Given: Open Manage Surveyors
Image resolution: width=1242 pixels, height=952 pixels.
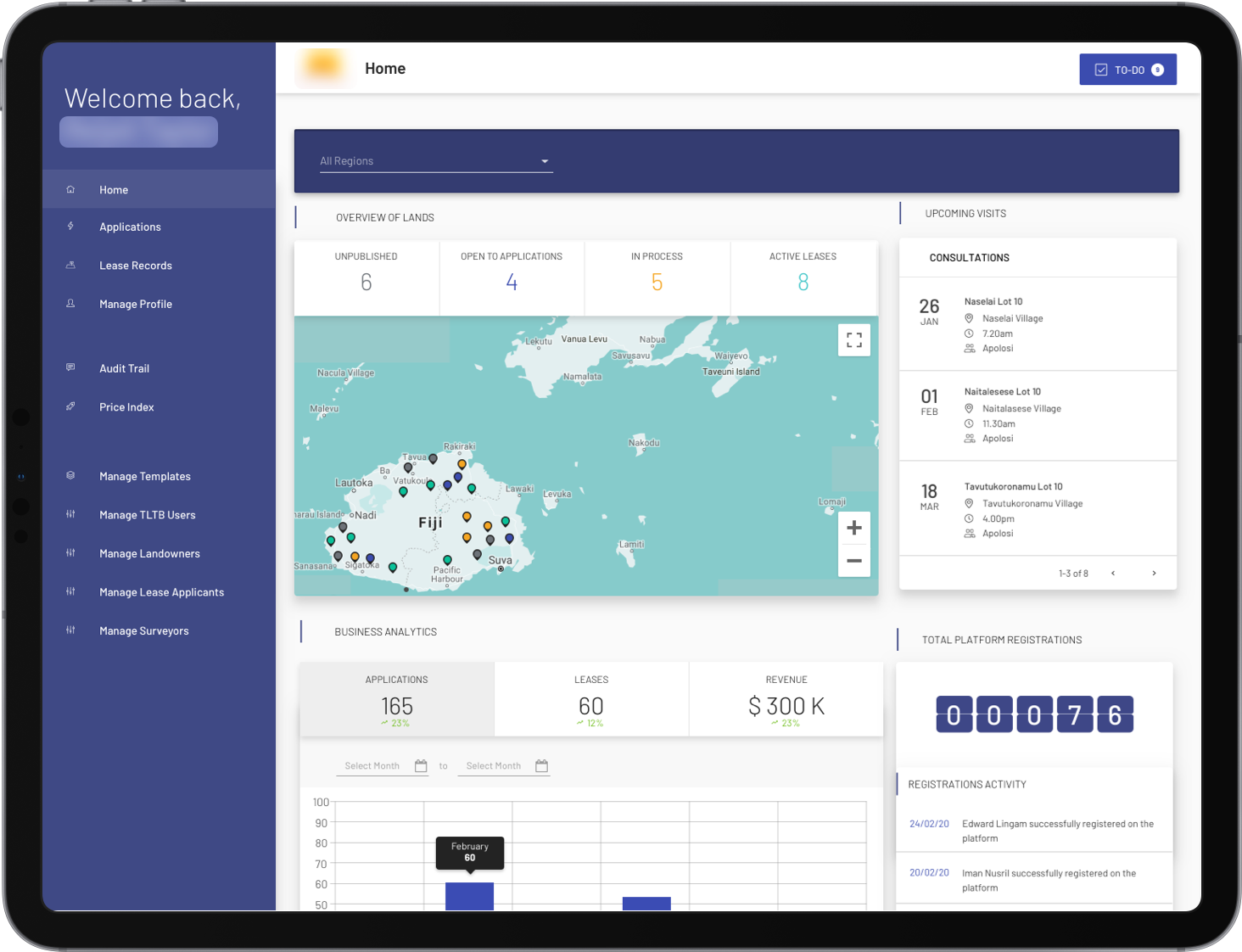Looking at the screenshot, I should point(159,630).
